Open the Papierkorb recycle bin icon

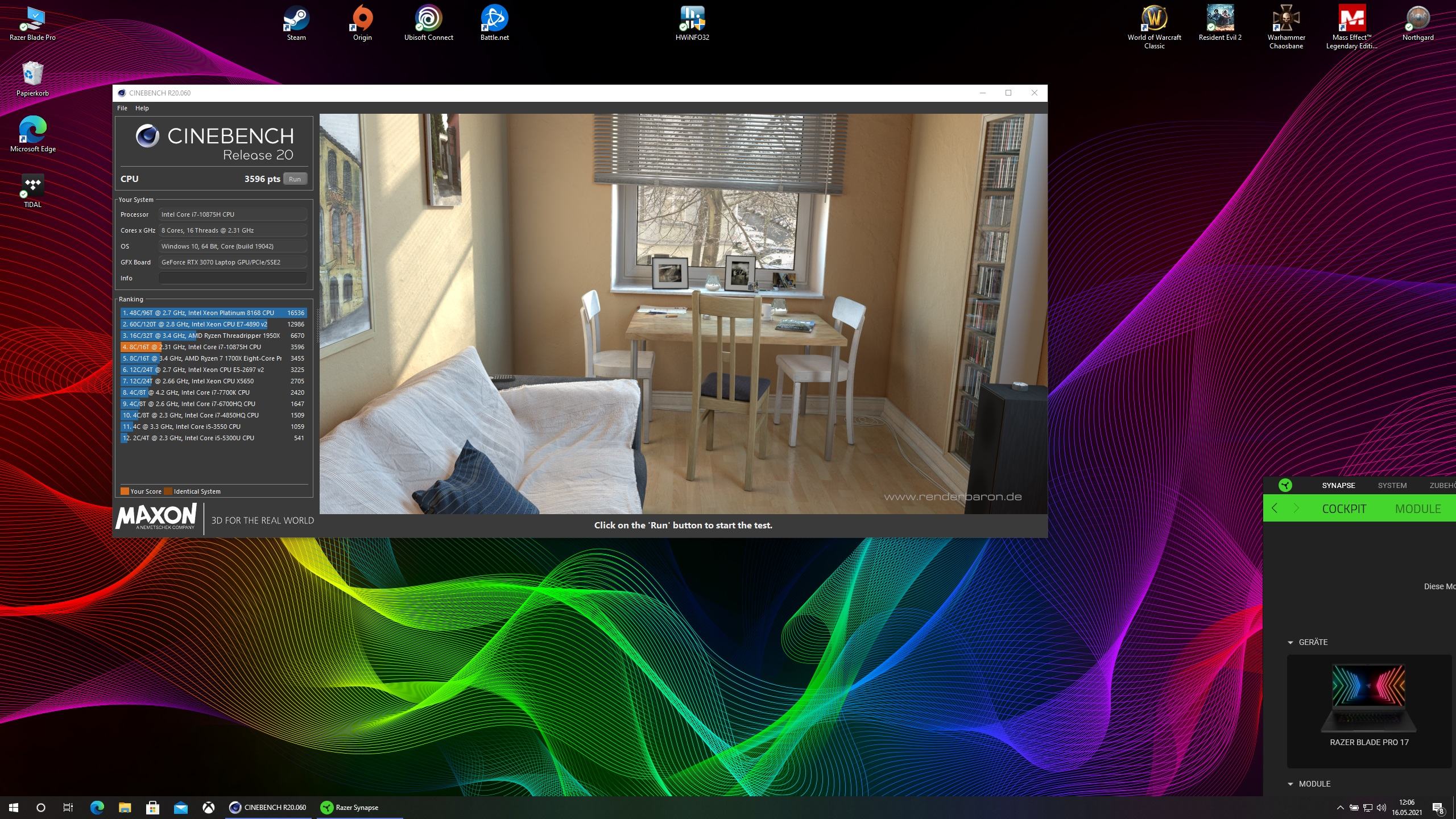coord(32,79)
